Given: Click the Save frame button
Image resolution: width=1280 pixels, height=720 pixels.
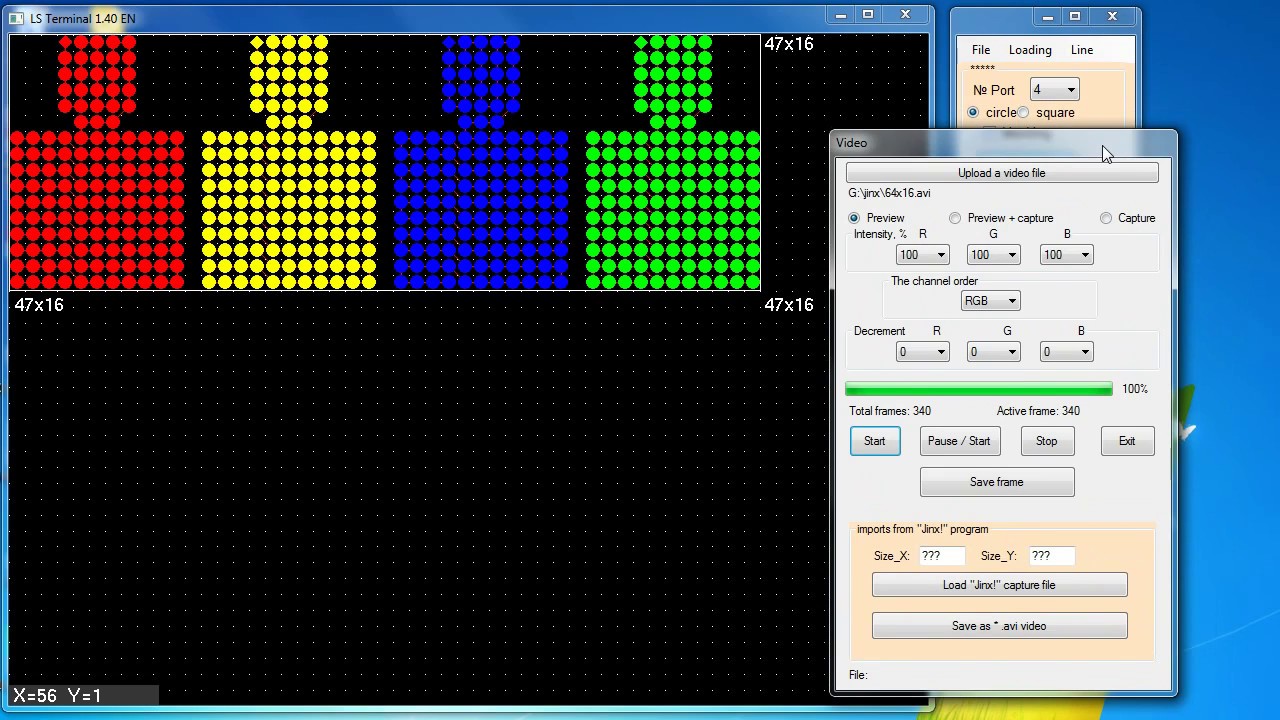Looking at the screenshot, I should [997, 482].
